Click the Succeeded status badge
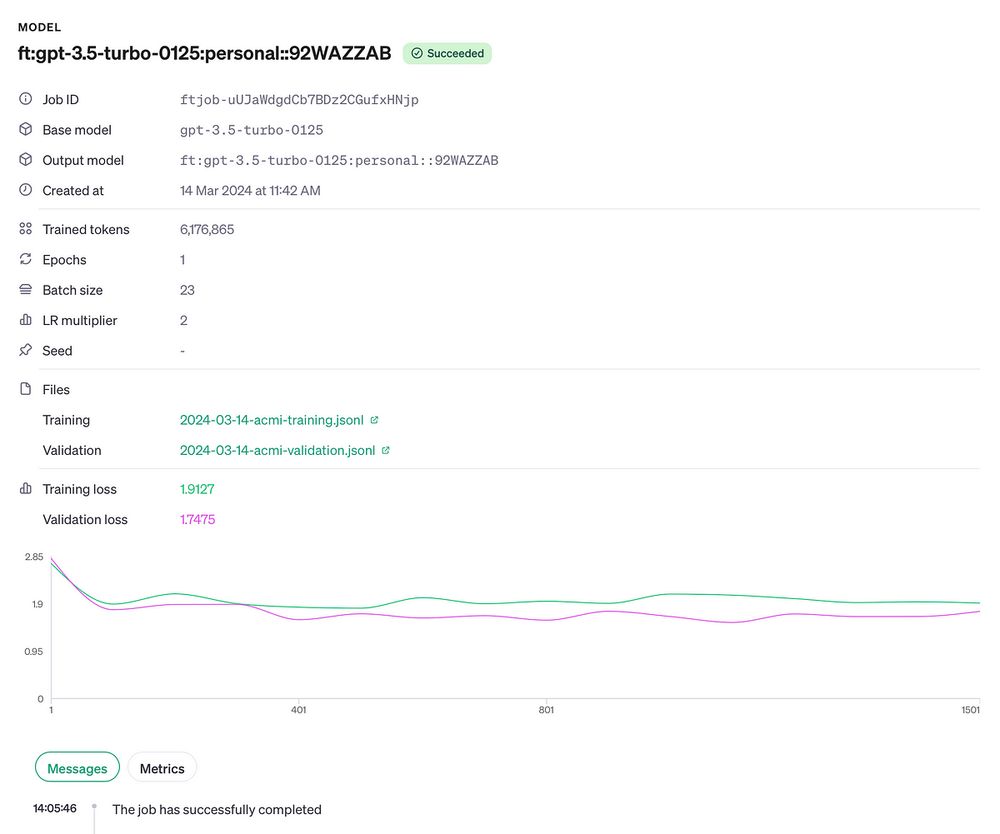 pos(447,54)
